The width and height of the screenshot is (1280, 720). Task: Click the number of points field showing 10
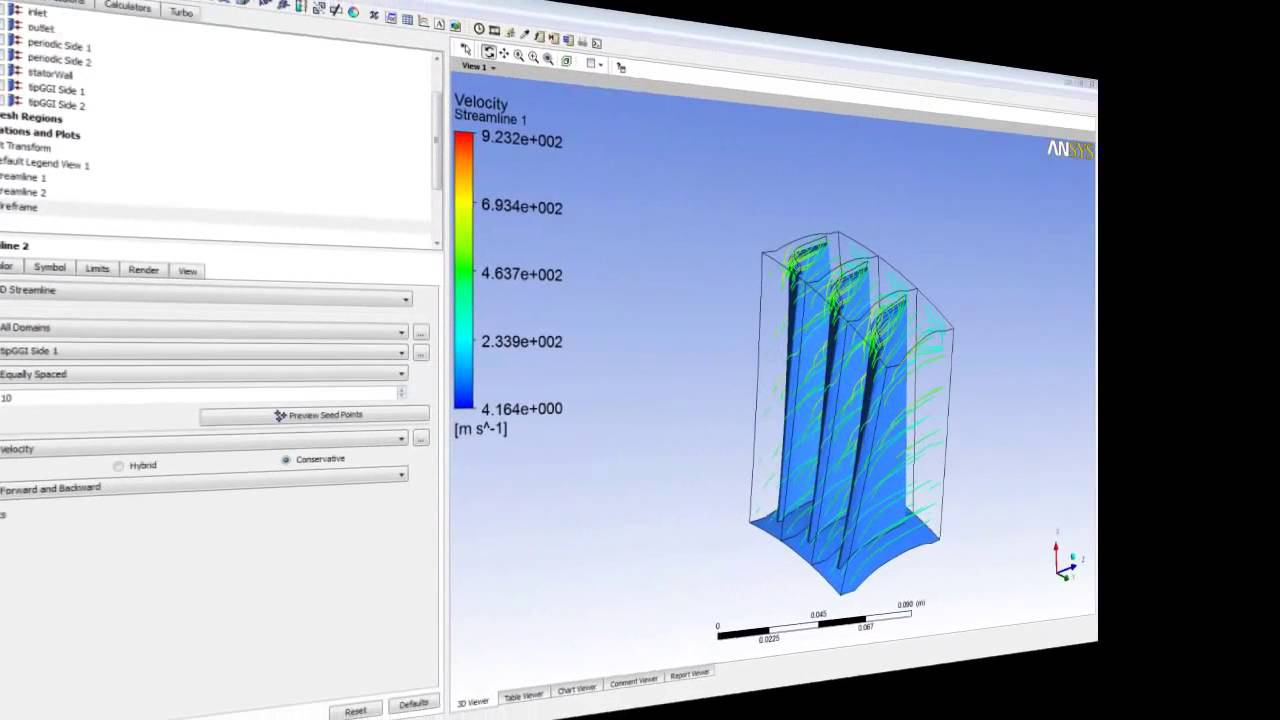pos(197,396)
